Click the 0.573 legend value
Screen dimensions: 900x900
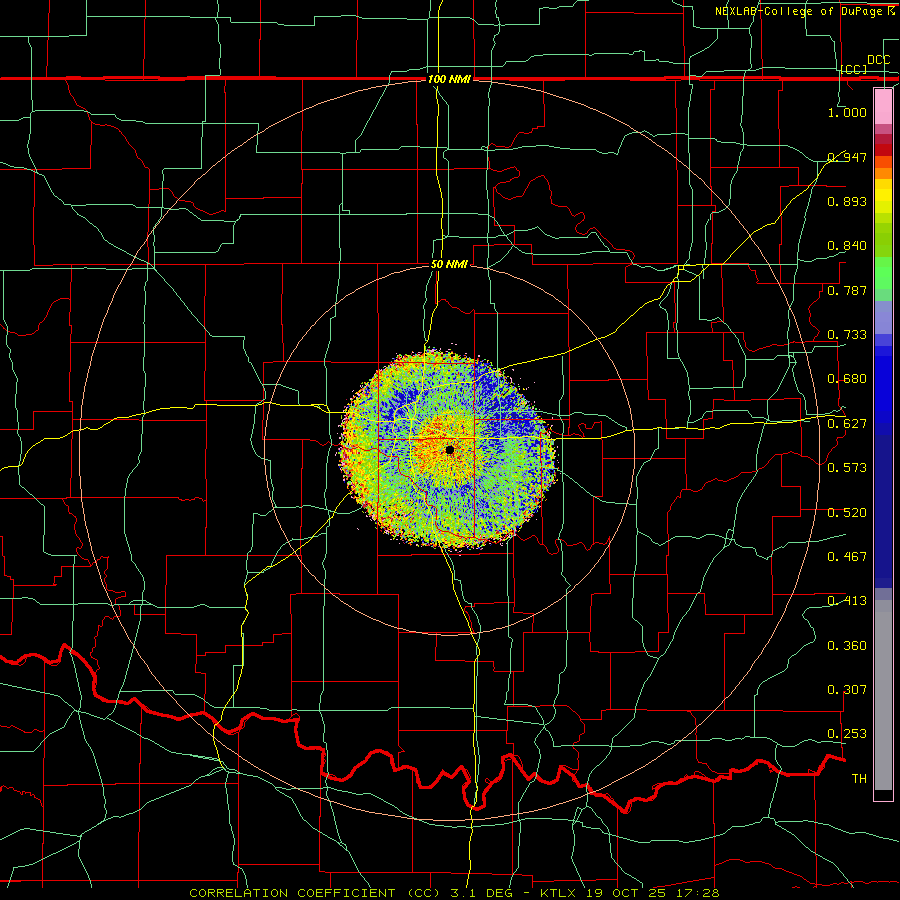coord(847,468)
